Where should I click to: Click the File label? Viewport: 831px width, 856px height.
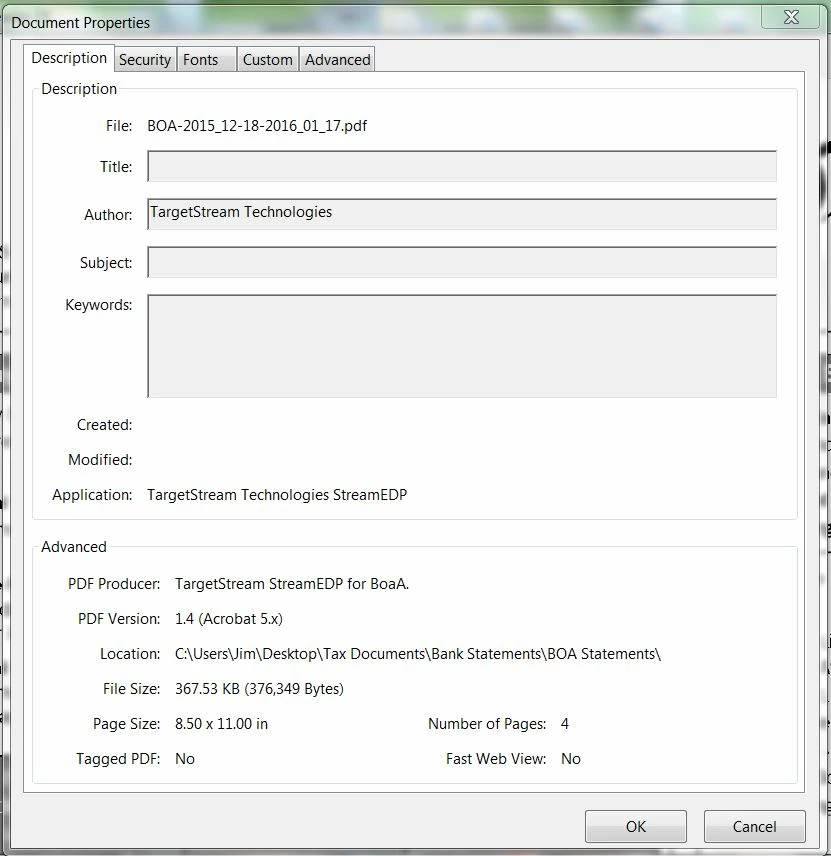point(119,126)
